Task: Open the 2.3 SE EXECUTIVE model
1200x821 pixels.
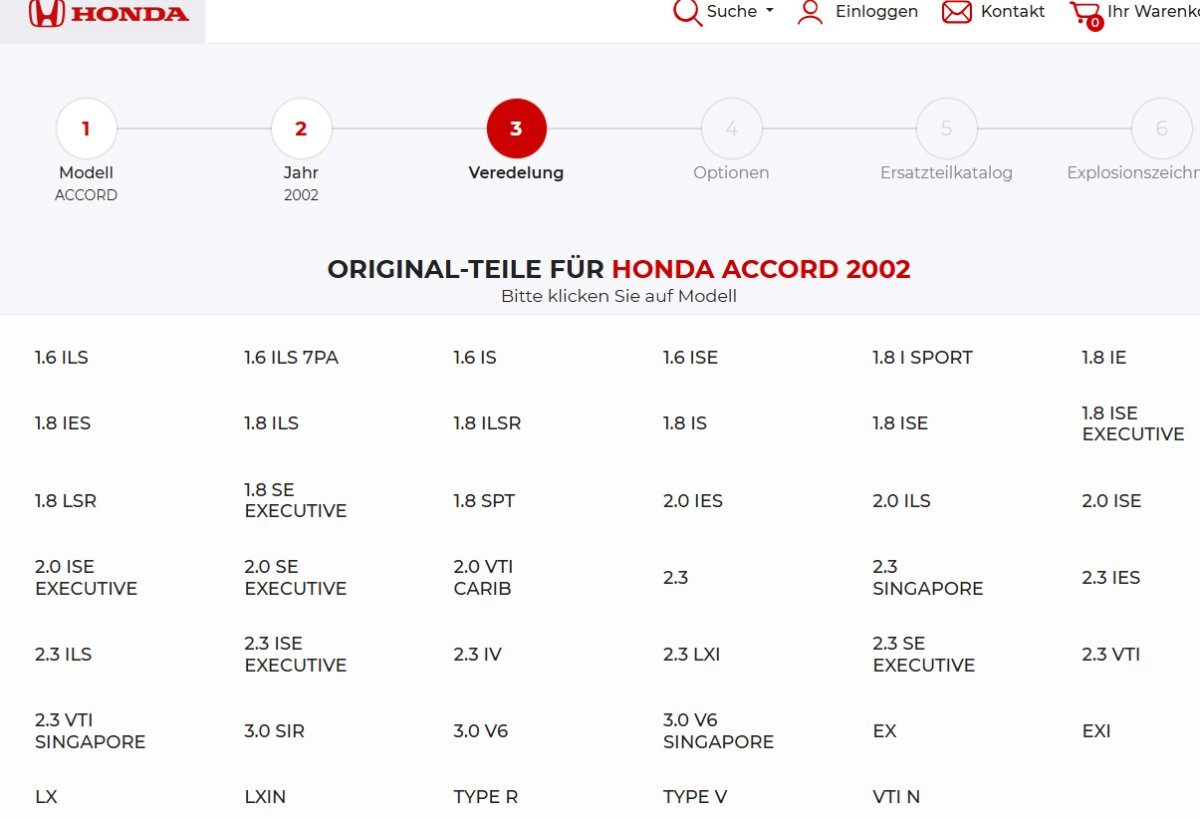Action: click(923, 654)
